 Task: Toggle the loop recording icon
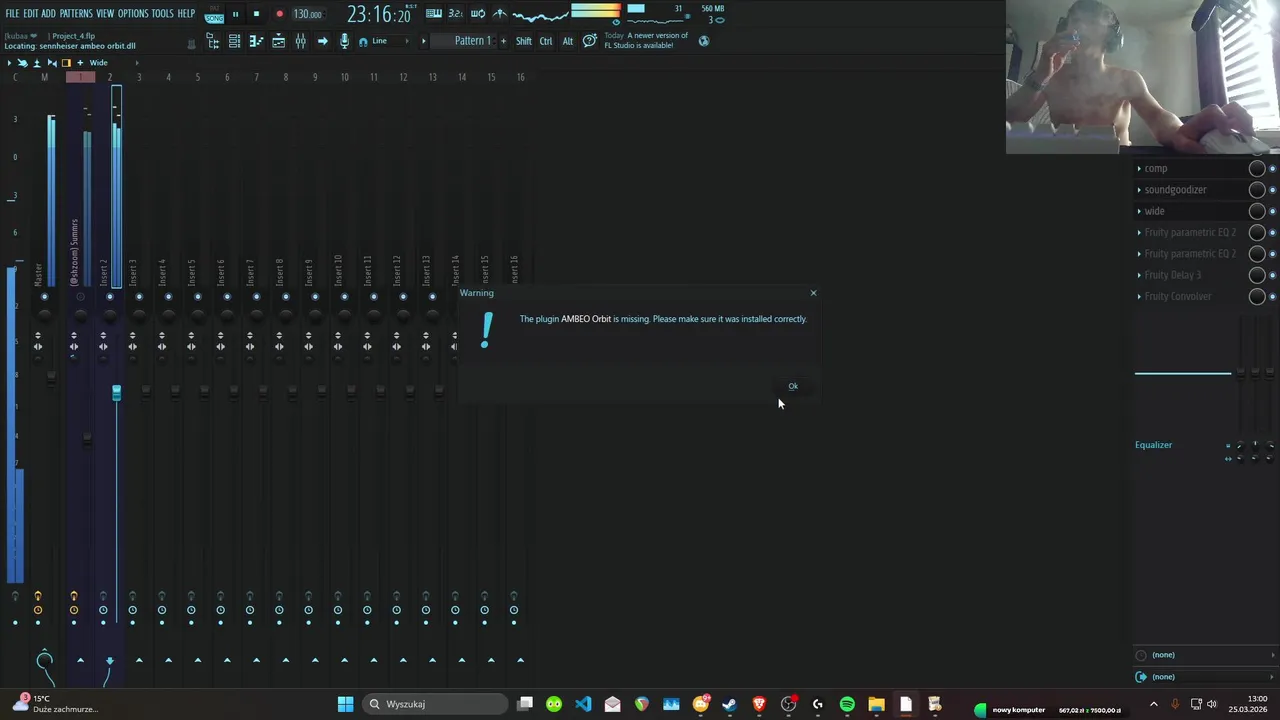(x=478, y=14)
